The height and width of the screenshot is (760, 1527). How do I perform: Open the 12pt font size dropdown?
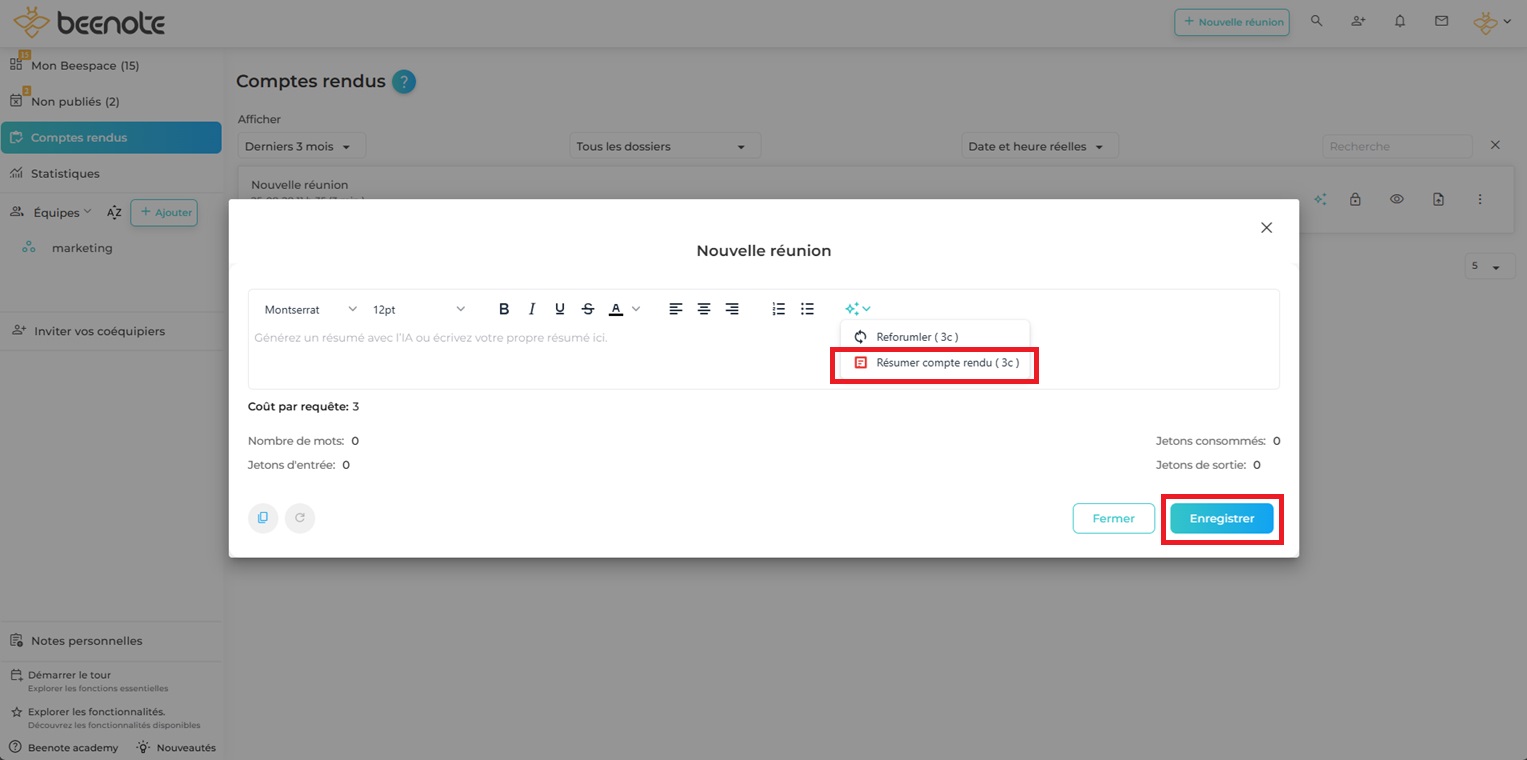(419, 309)
